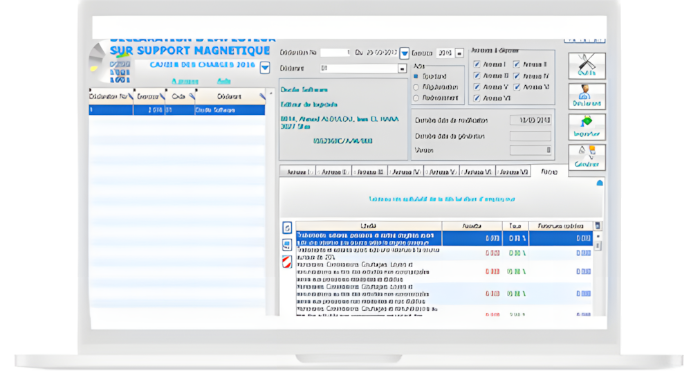
Task: Click the Libellé column header
Action: coord(369,226)
